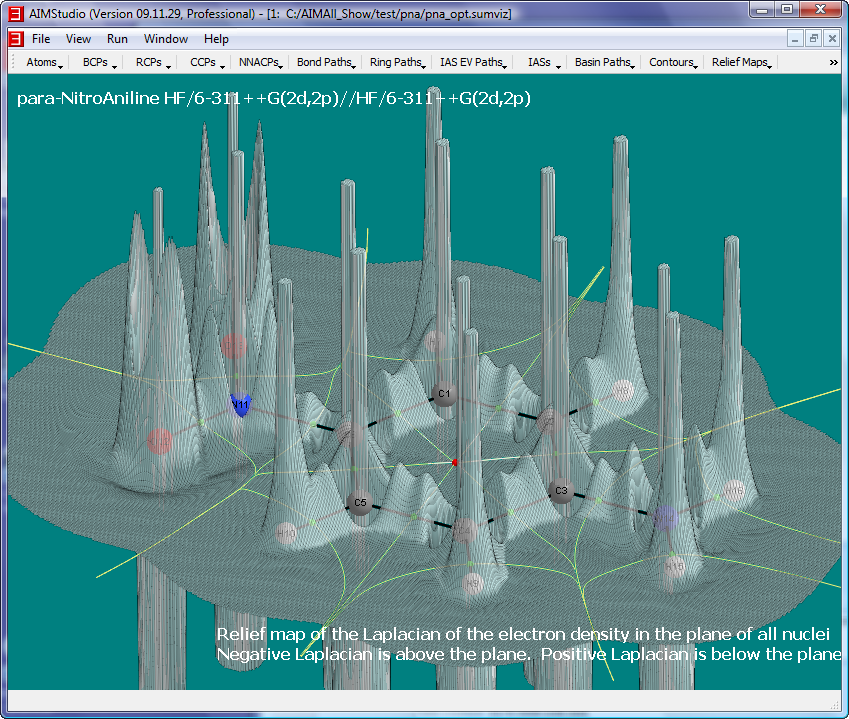Select the C5 carbon atom sphere
Screen dimensions: 849x719
[x=359, y=504]
